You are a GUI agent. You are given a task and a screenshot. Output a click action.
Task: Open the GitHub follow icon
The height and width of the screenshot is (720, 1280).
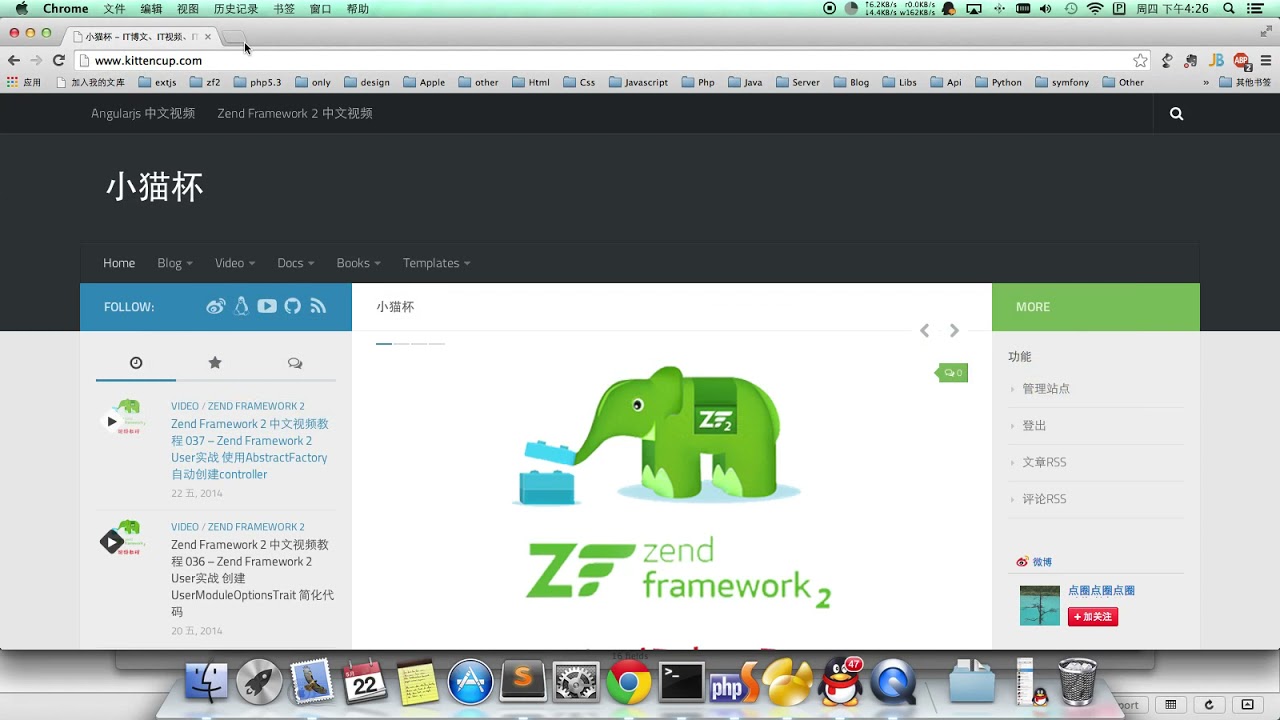292,306
